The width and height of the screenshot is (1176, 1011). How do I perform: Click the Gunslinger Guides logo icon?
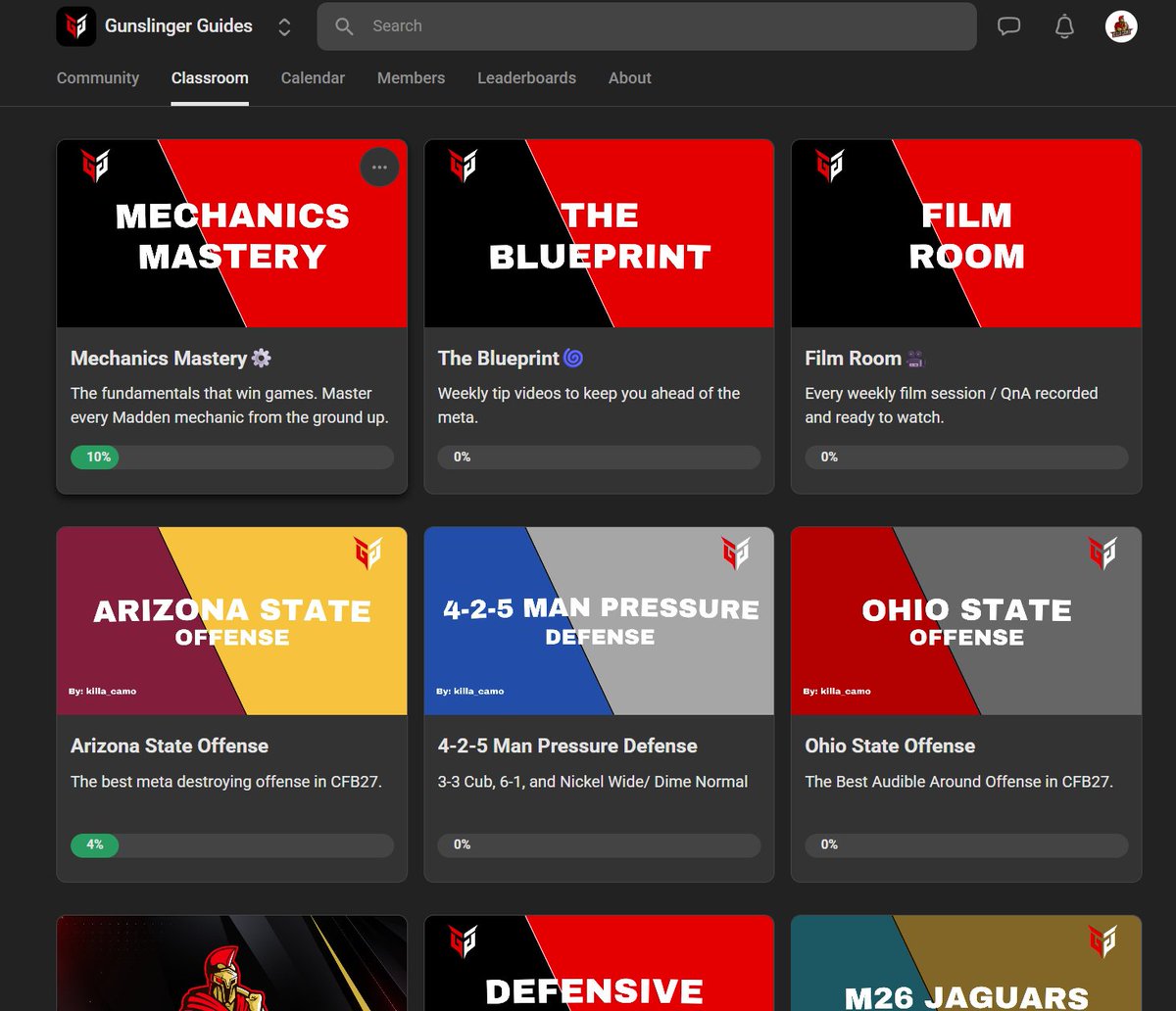coord(75,26)
